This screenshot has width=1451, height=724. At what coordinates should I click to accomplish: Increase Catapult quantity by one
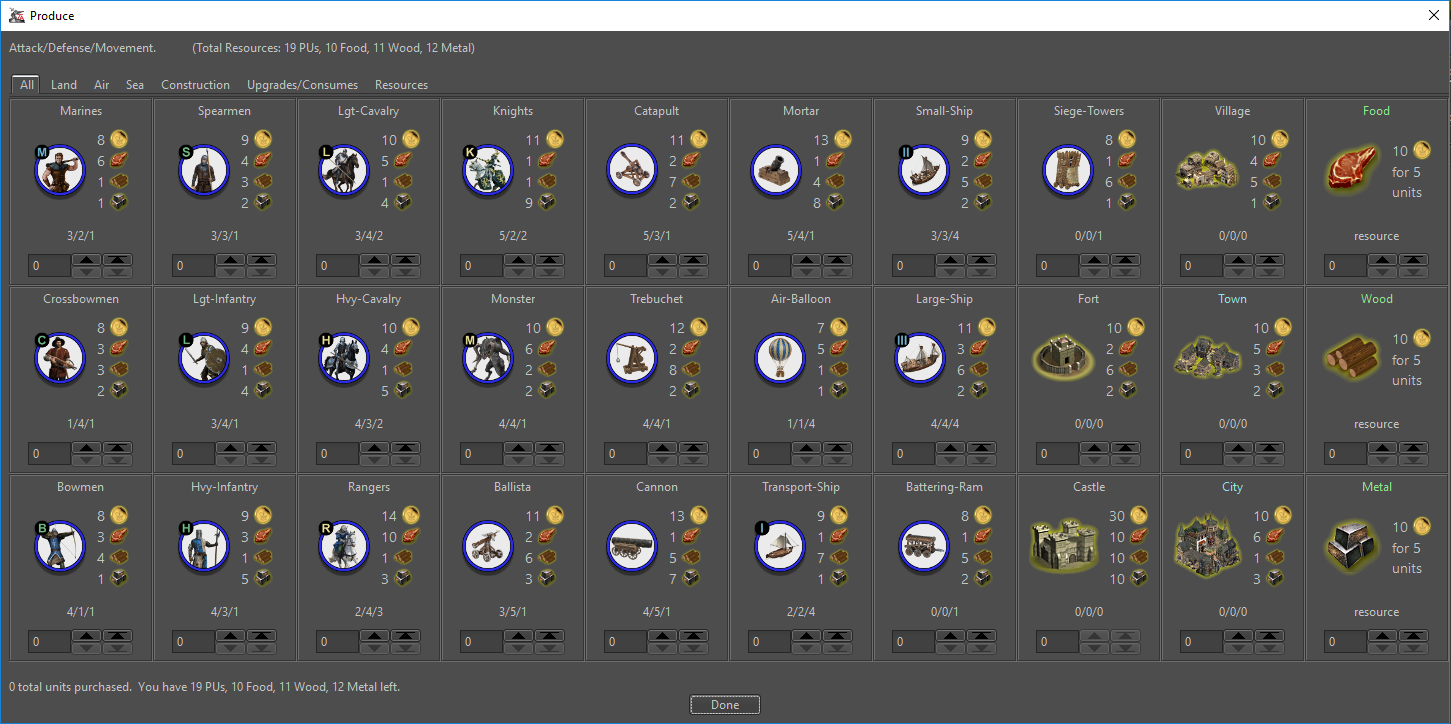click(664, 260)
